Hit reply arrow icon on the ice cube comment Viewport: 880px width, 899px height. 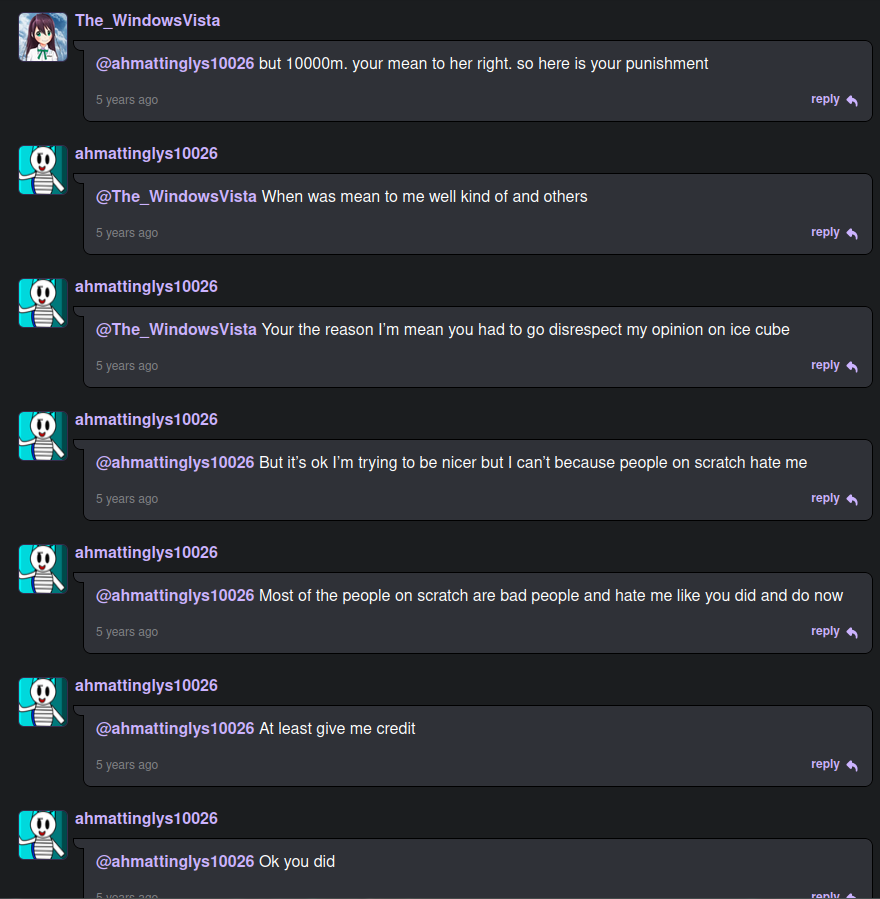pyautogui.click(x=852, y=367)
